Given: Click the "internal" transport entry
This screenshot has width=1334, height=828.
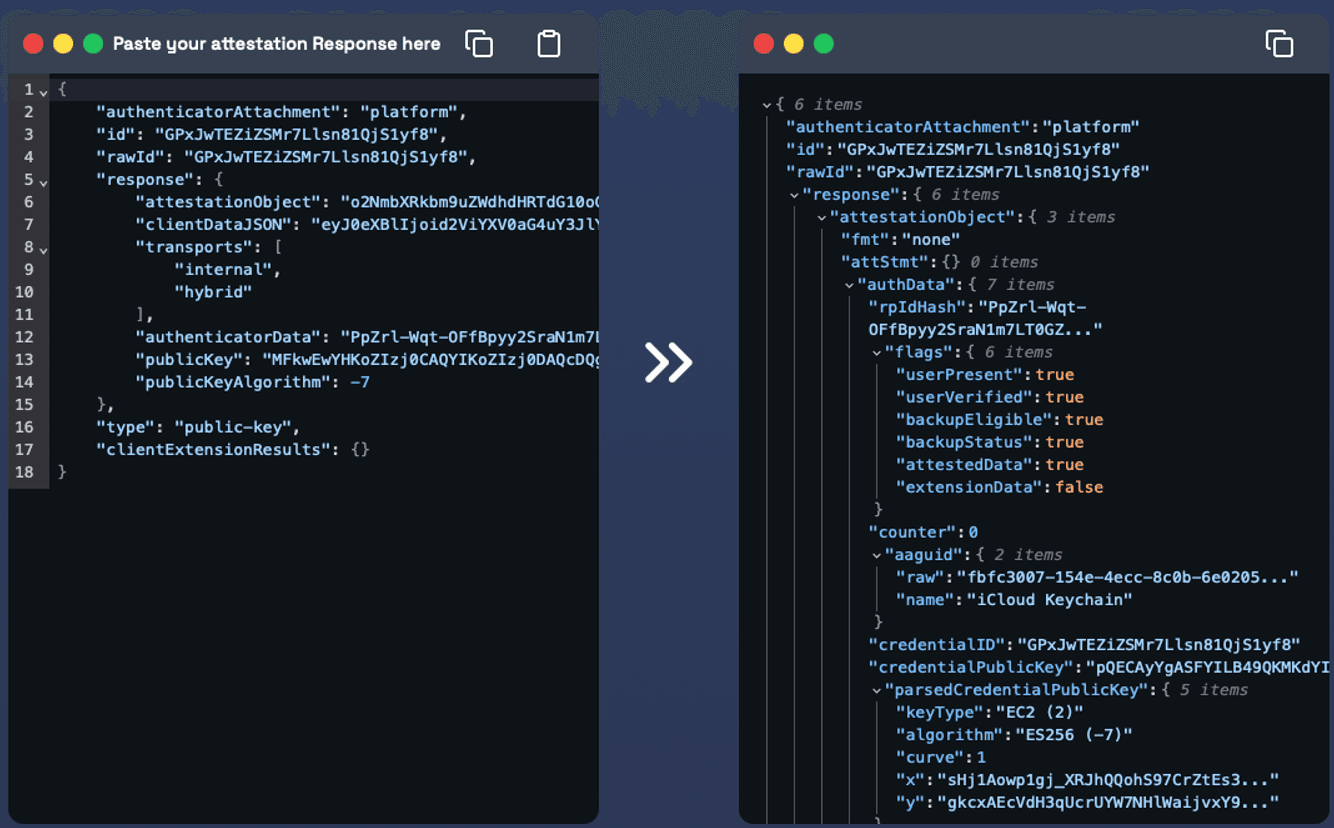Looking at the screenshot, I should pyautogui.click(x=227, y=269).
